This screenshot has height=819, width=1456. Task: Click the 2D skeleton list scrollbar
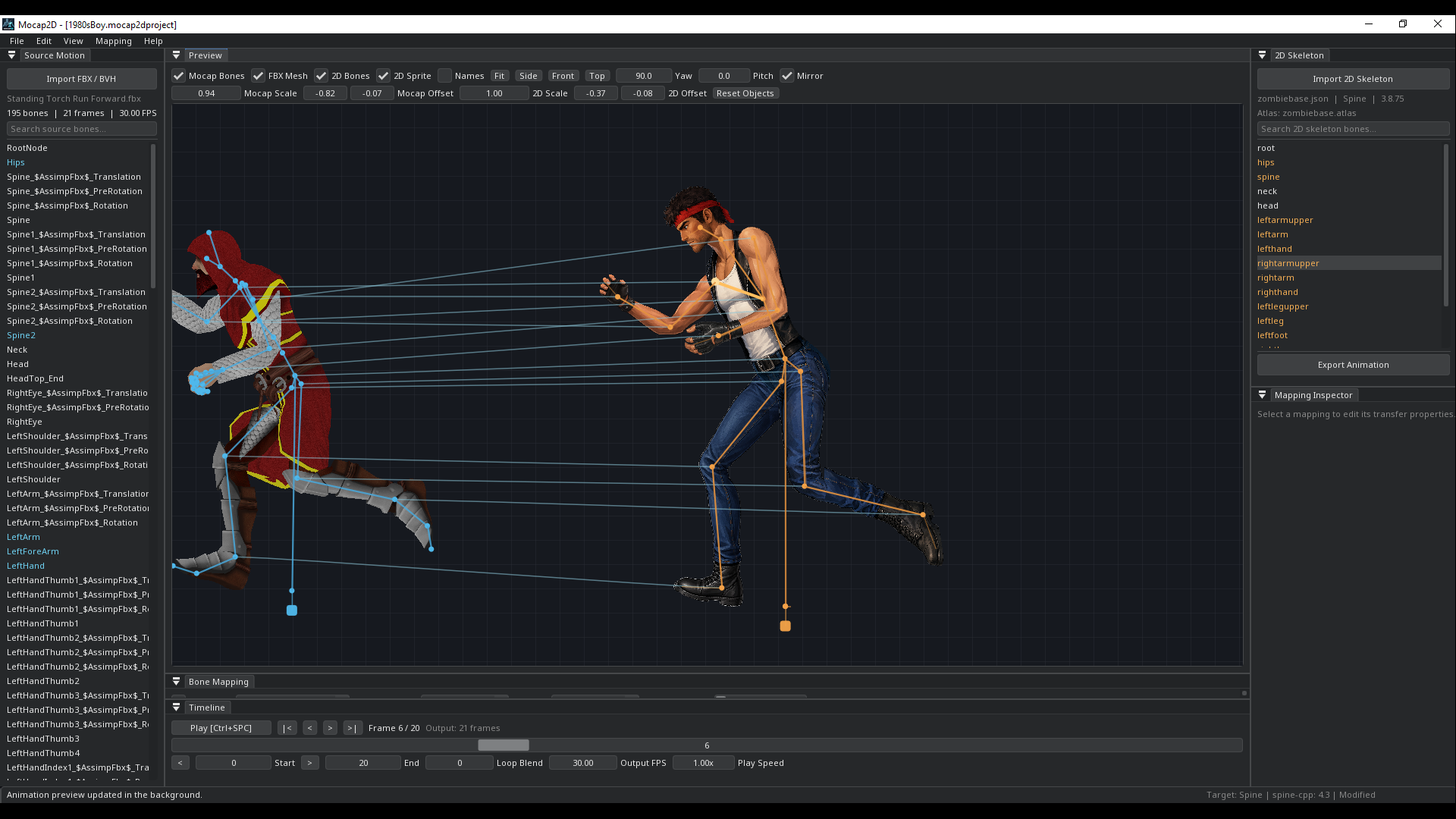(1446, 224)
